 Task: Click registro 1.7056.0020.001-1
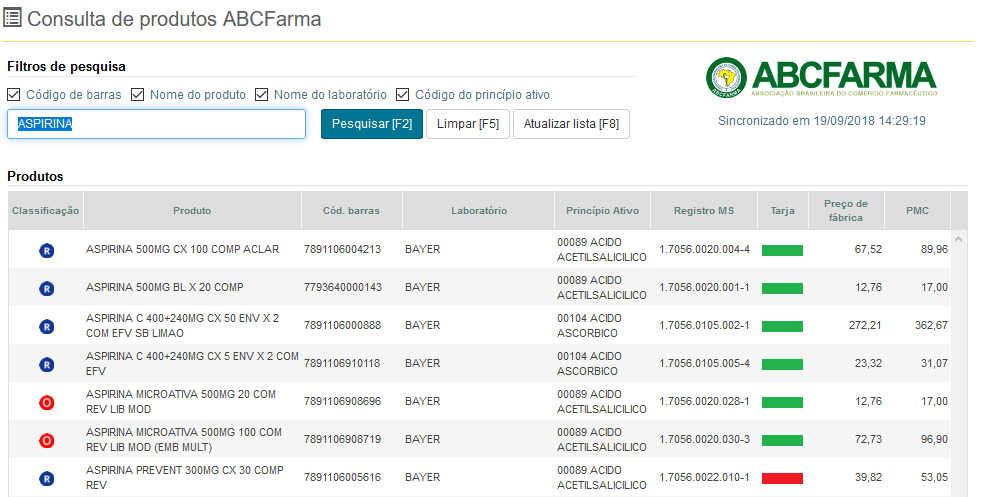click(x=704, y=287)
